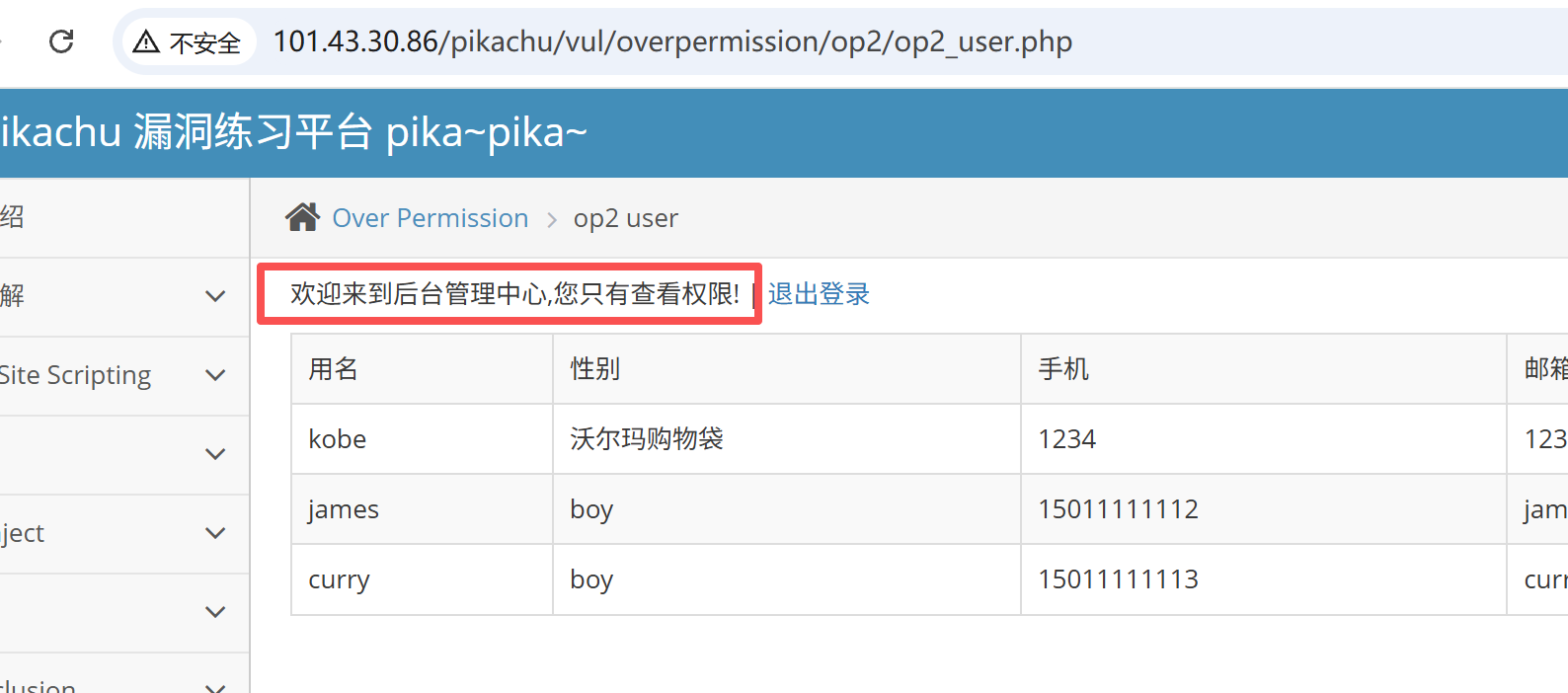Click the james username cell

tap(422, 509)
